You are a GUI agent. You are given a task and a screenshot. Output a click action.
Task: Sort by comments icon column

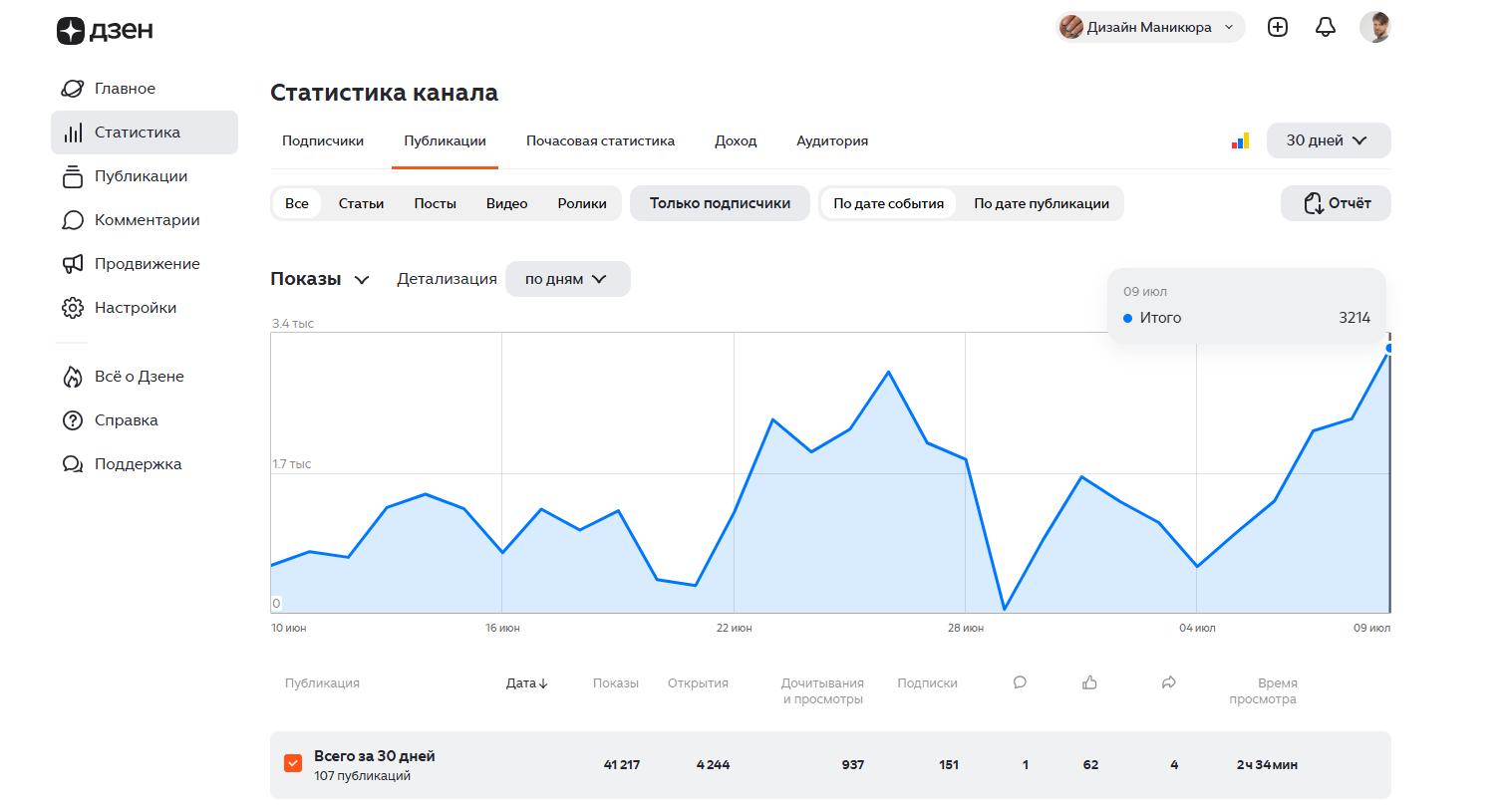point(1020,682)
